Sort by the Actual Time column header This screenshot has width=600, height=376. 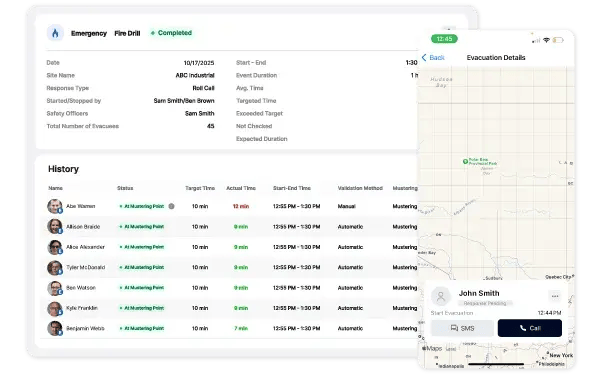tap(241, 188)
